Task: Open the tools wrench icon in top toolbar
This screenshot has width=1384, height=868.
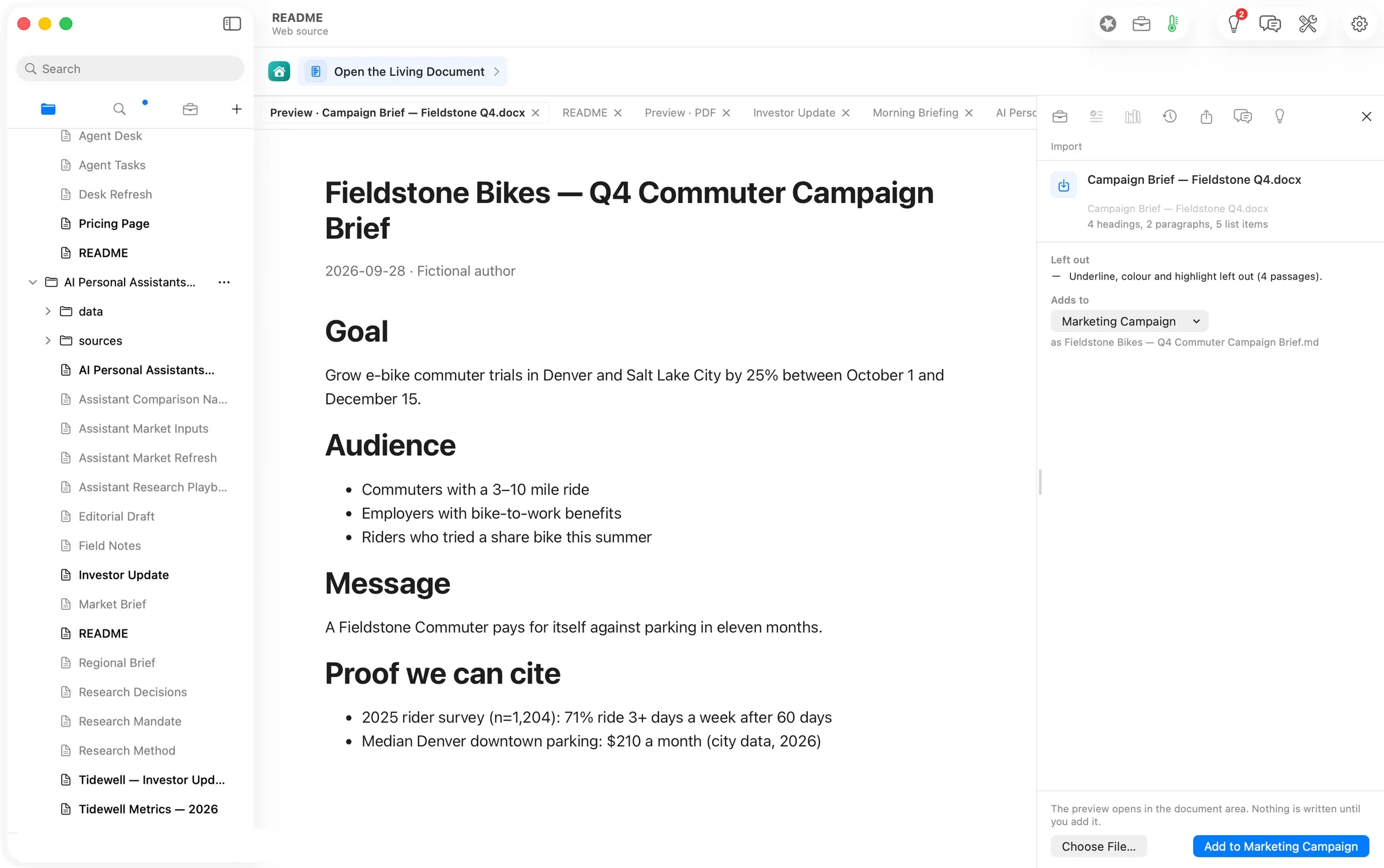Action: pyautogui.click(x=1308, y=24)
